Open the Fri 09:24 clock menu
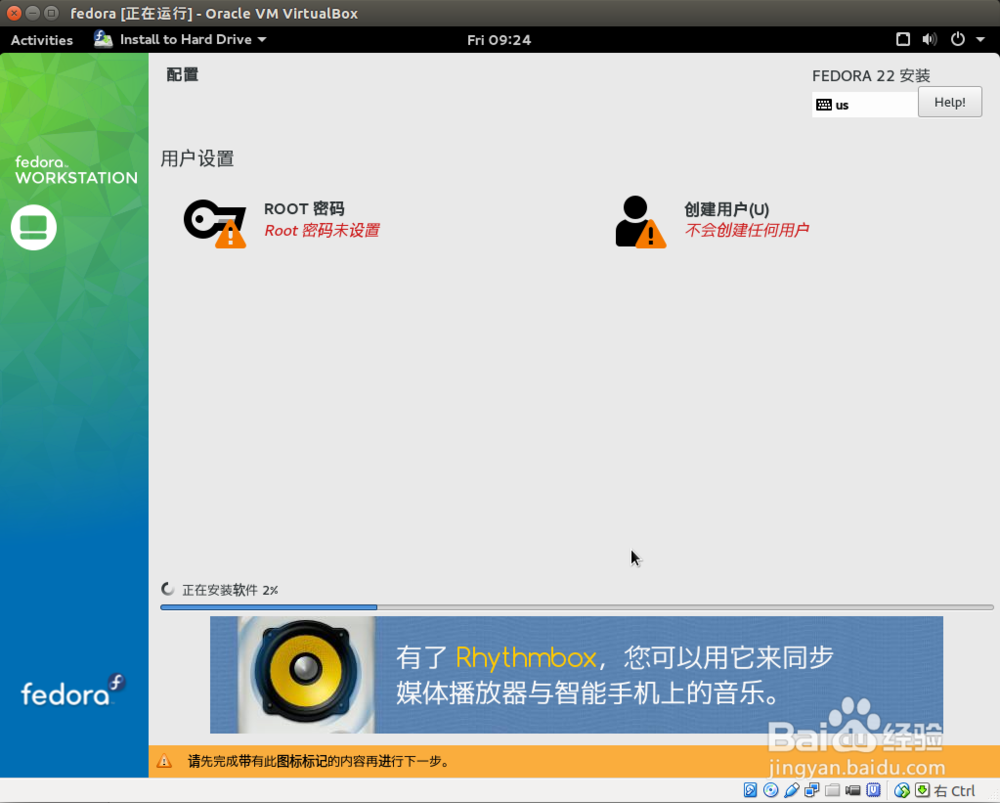 [x=499, y=40]
